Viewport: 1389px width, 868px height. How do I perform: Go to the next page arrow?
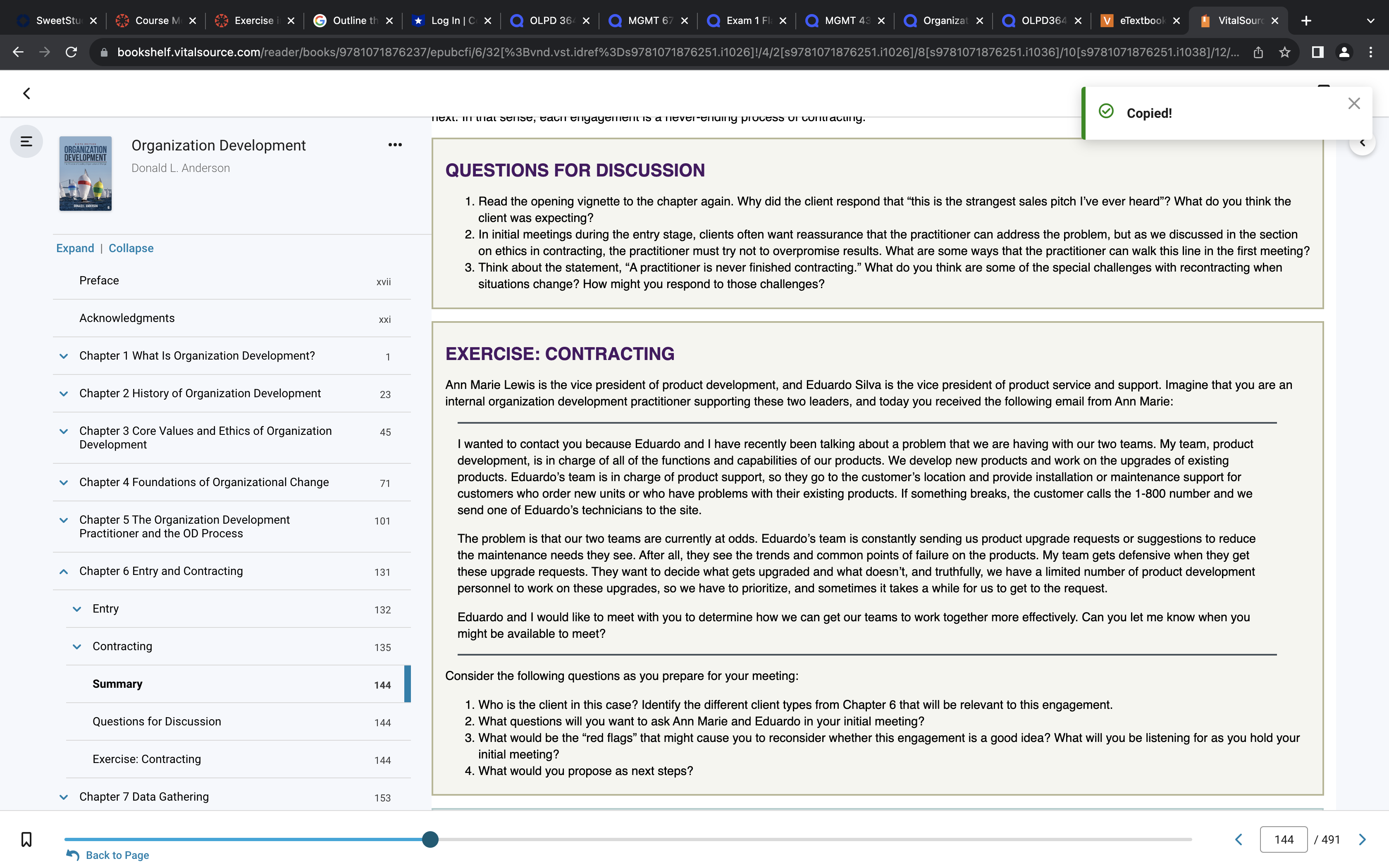coord(1363,839)
